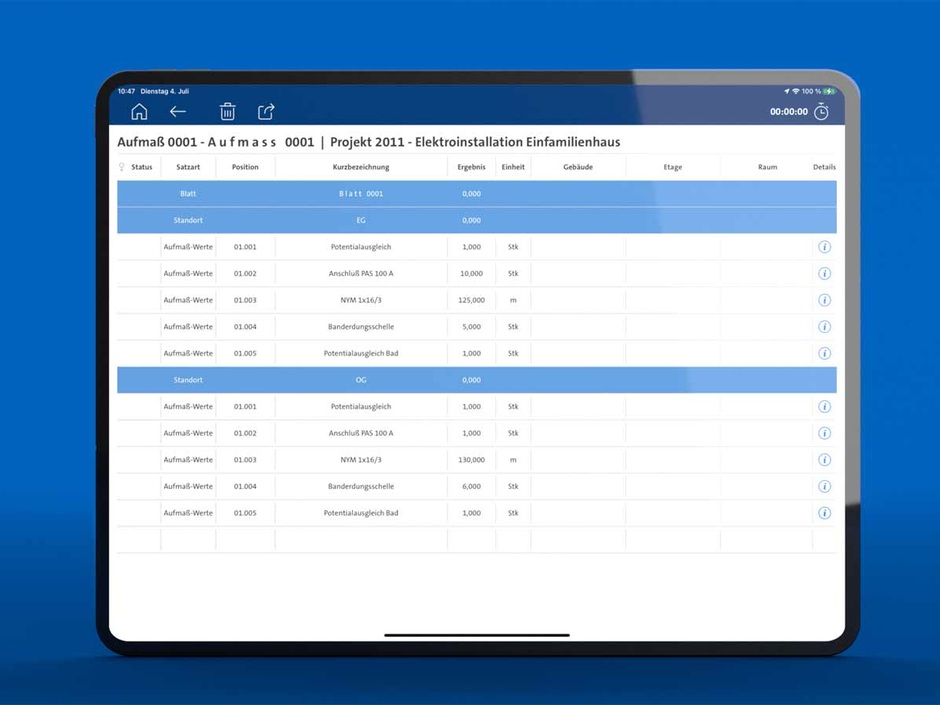The image size is (940, 705).
Task: Go to the home screen icon
Action: 139,112
